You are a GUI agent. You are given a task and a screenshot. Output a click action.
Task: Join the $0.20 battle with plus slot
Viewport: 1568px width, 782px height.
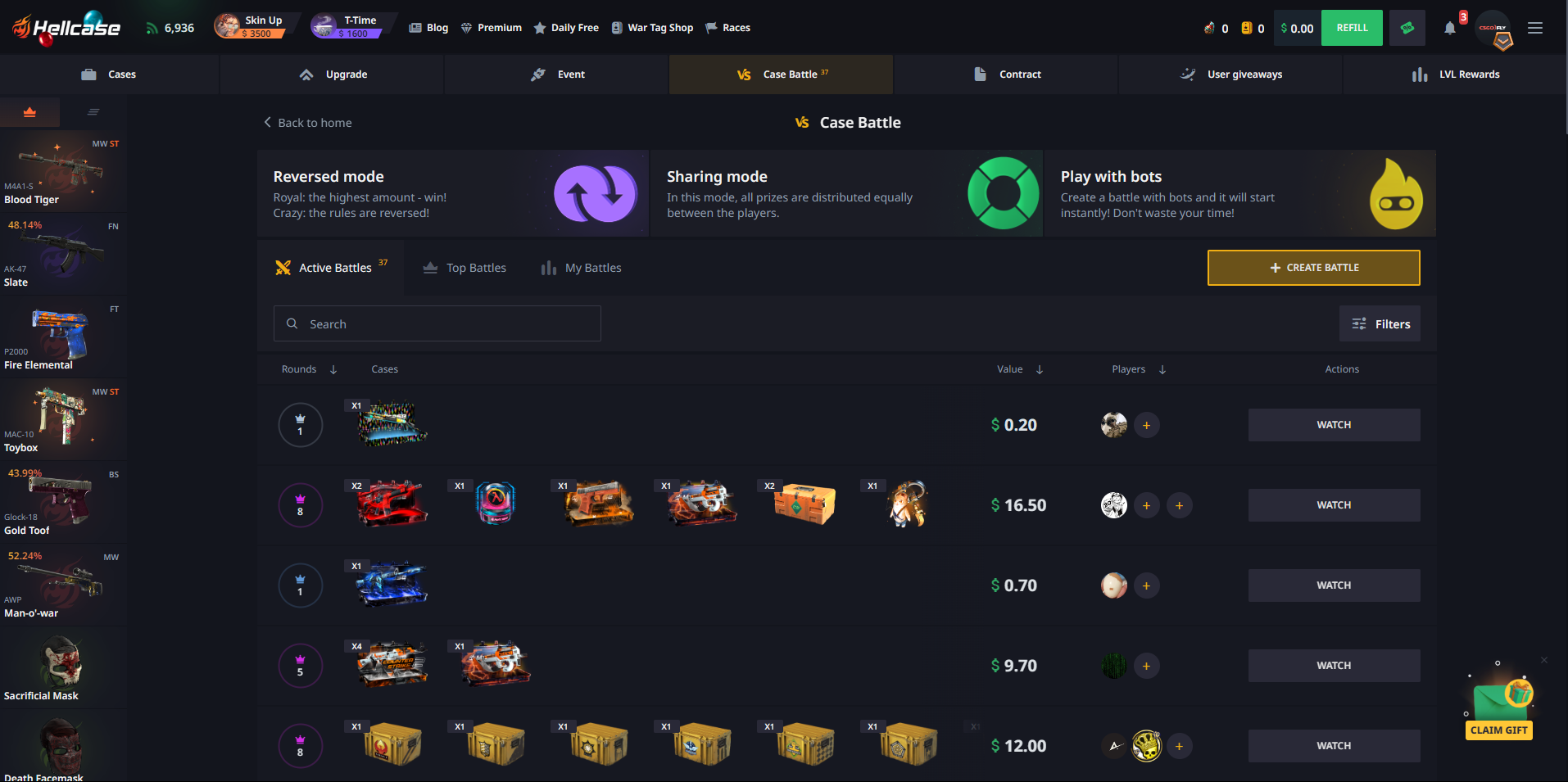pyautogui.click(x=1146, y=425)
